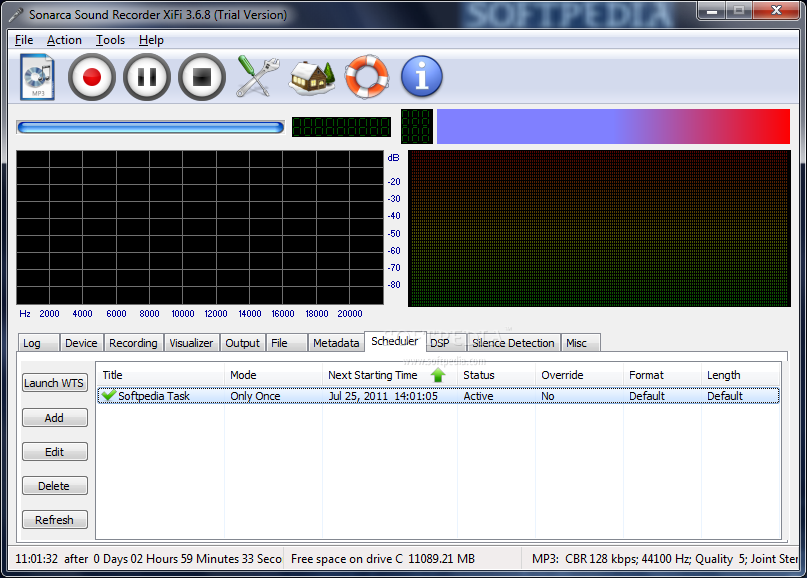
Task: Switch to the Log tab
Action: (x=38, y=343)
